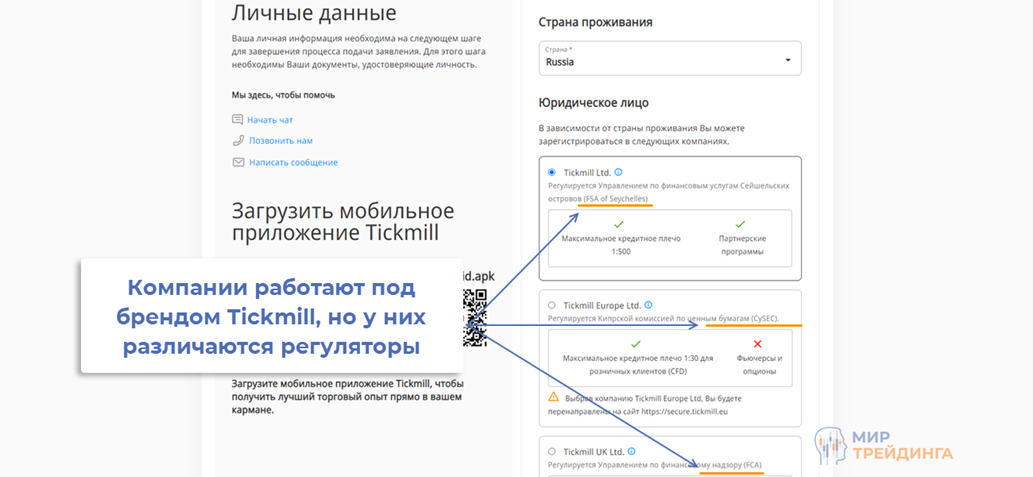Click the Tickmill Europe Ltd. company name label

602,306
